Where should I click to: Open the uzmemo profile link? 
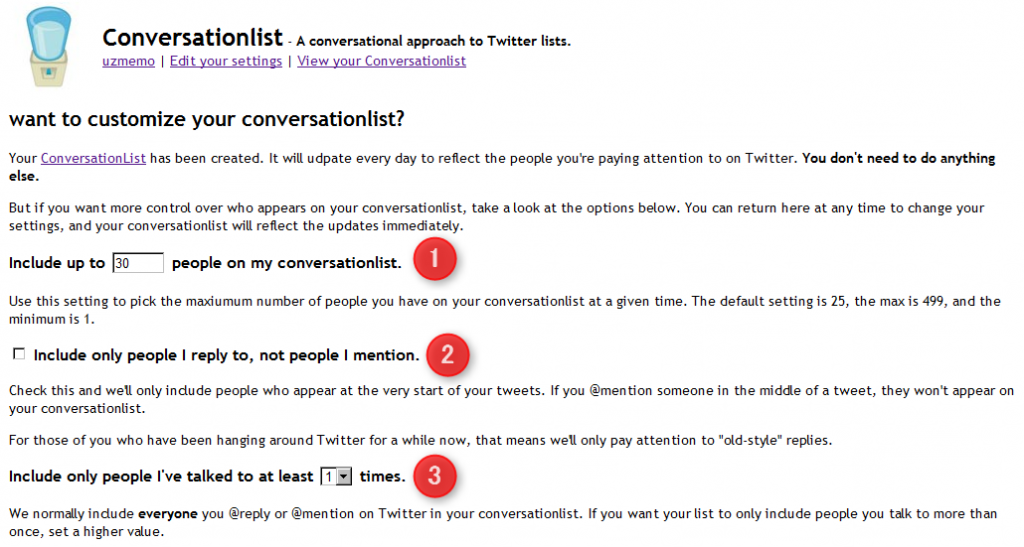(x=128, y=61)
